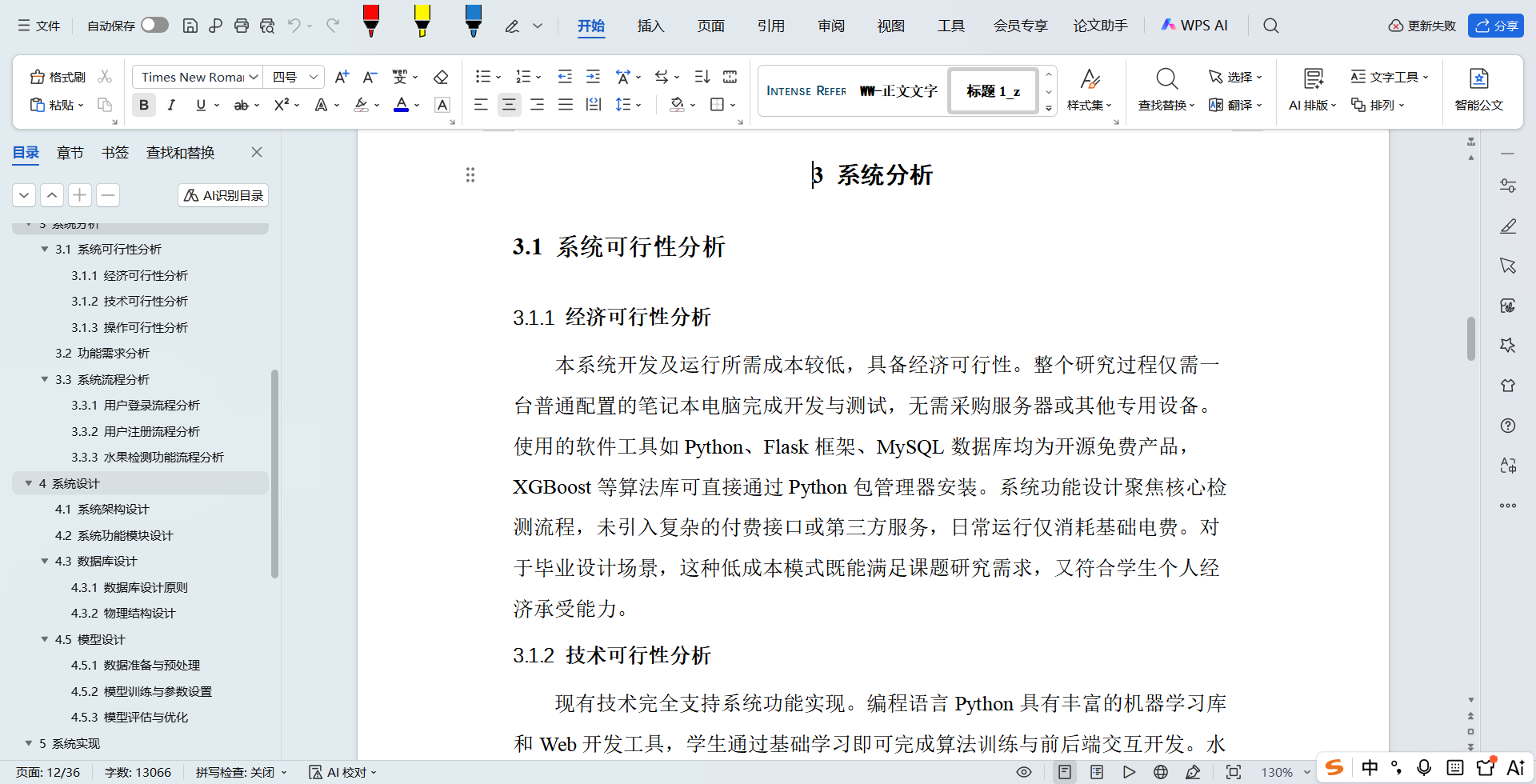
Task: Collapse the 4 系统设计 outline node
Action: [29, 483]
